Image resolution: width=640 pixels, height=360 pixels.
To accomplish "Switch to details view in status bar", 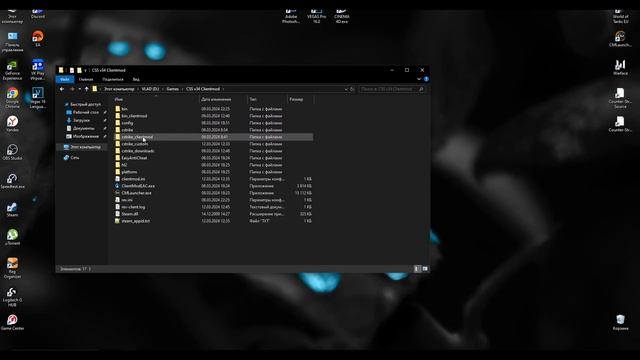I will pos(417,269).
